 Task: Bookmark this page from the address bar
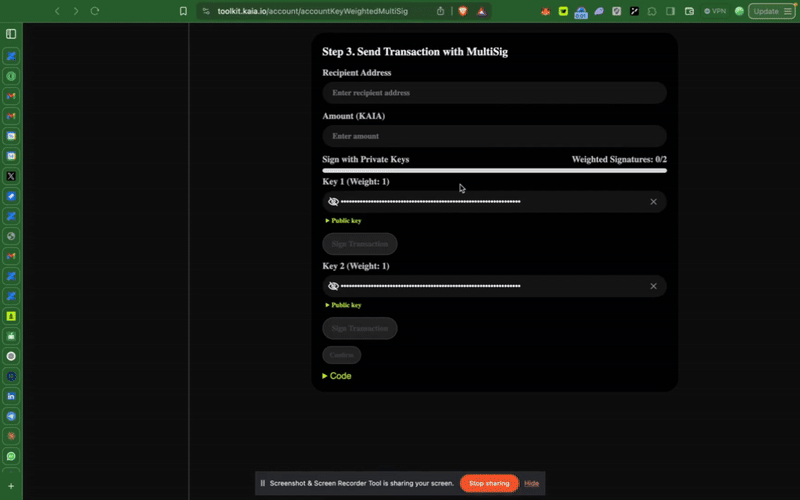(183, 11)
